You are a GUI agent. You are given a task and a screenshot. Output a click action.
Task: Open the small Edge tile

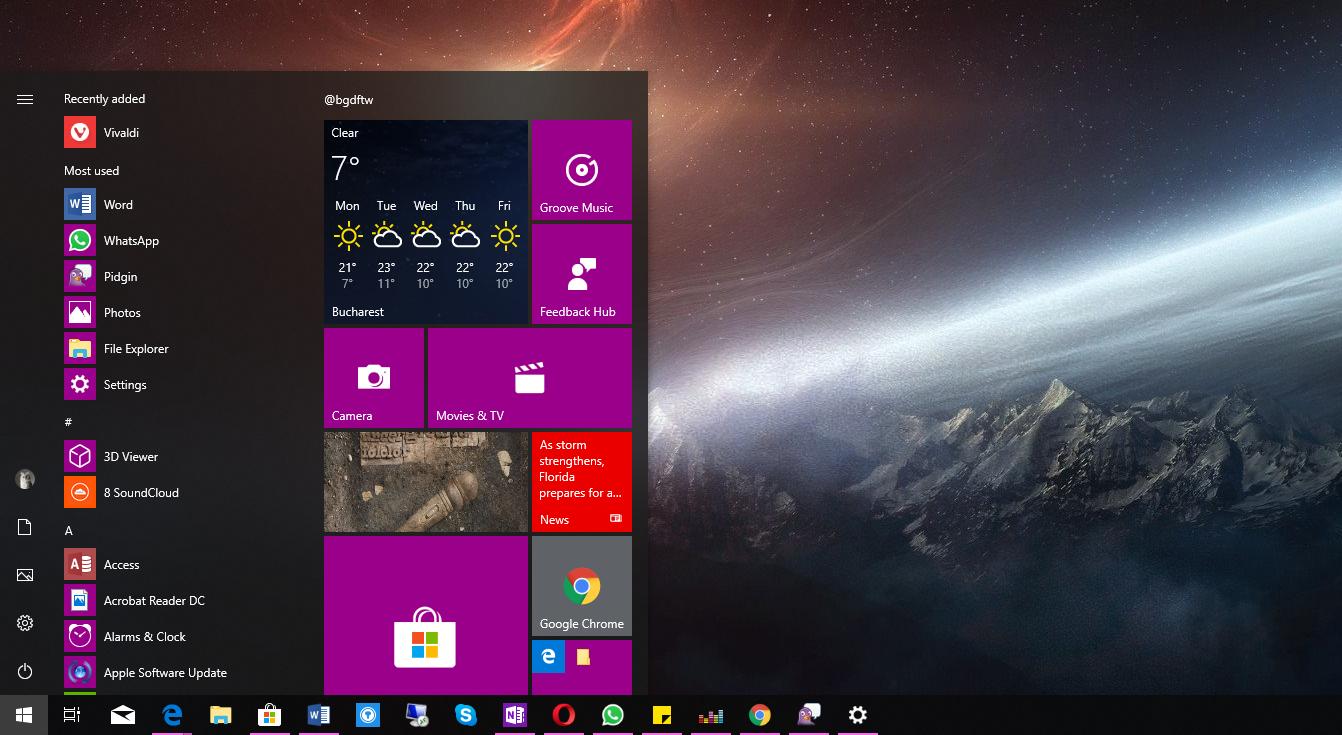(548, 656)
